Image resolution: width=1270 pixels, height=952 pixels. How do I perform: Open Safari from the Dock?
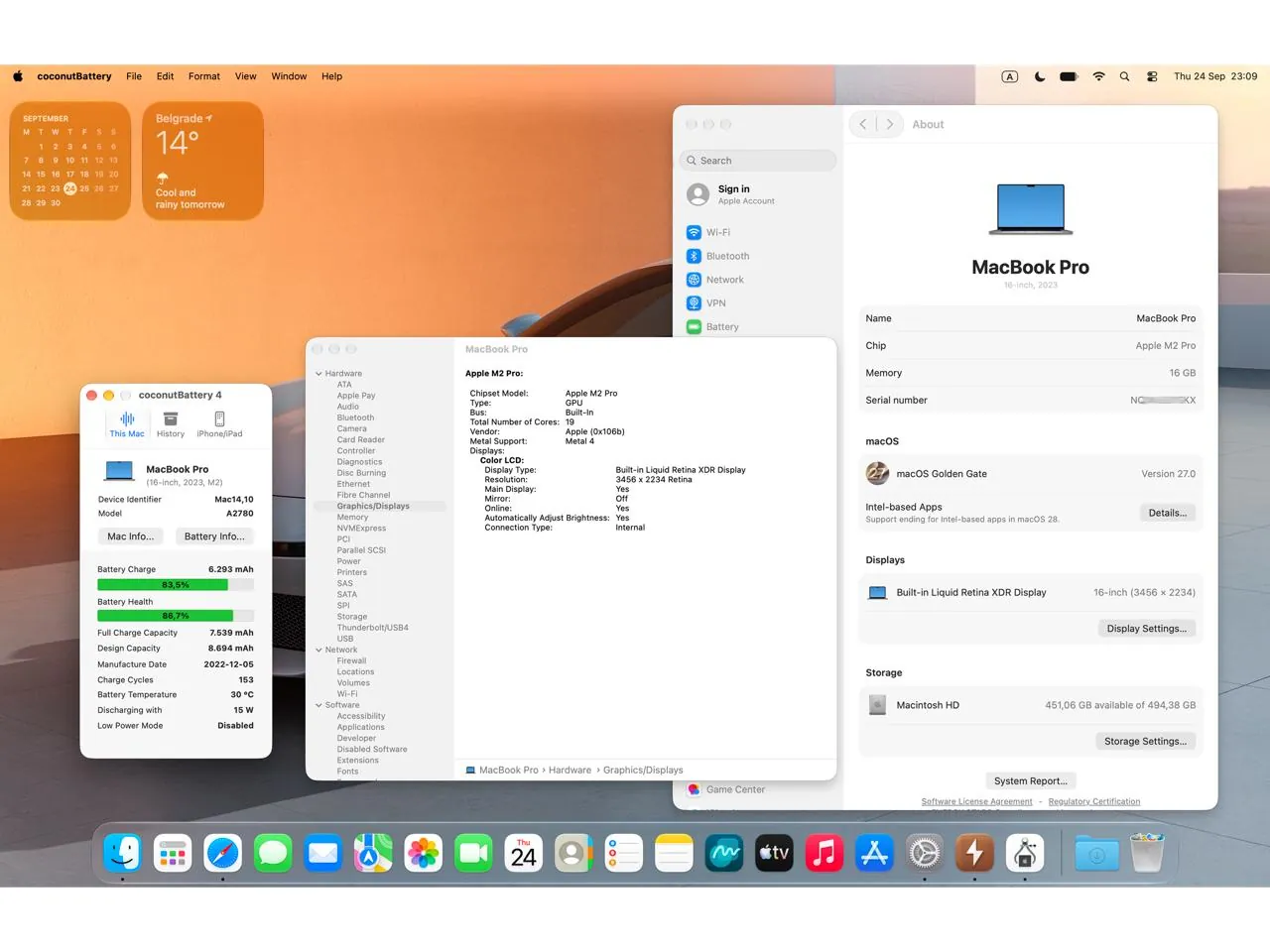coord(223,853)
